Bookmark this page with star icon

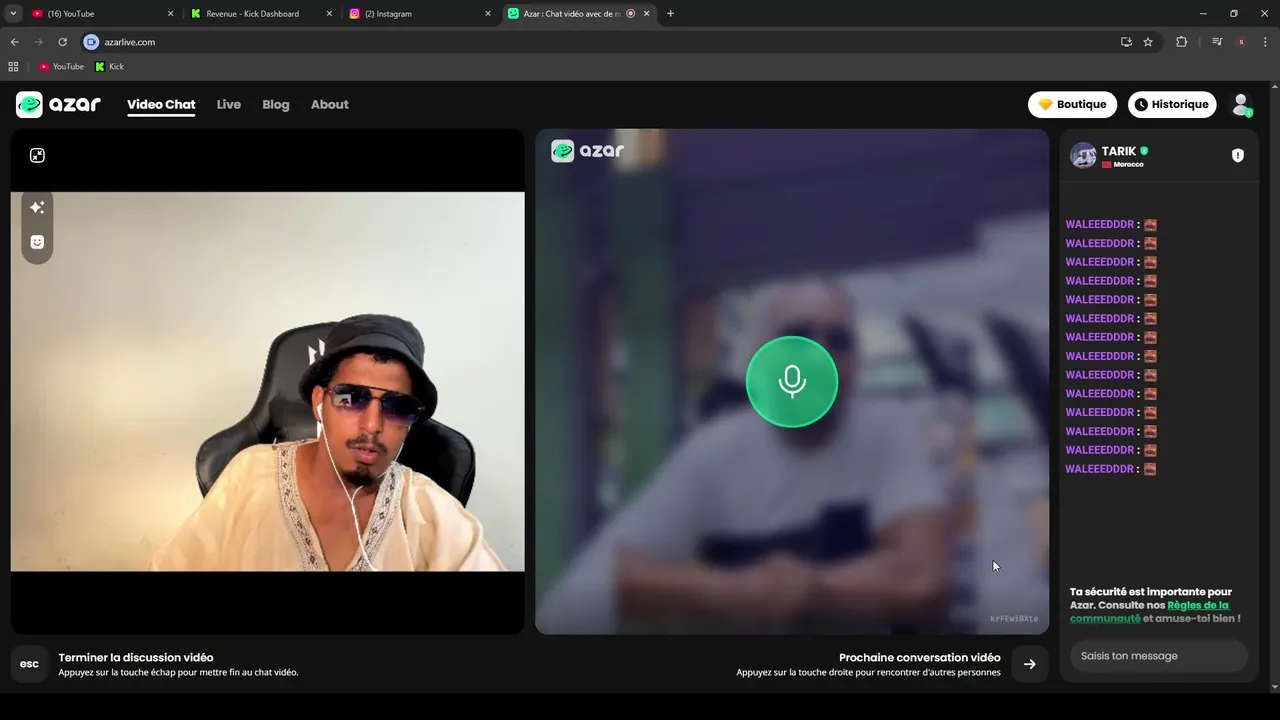pyautogui.click(x=1148, y=42)
